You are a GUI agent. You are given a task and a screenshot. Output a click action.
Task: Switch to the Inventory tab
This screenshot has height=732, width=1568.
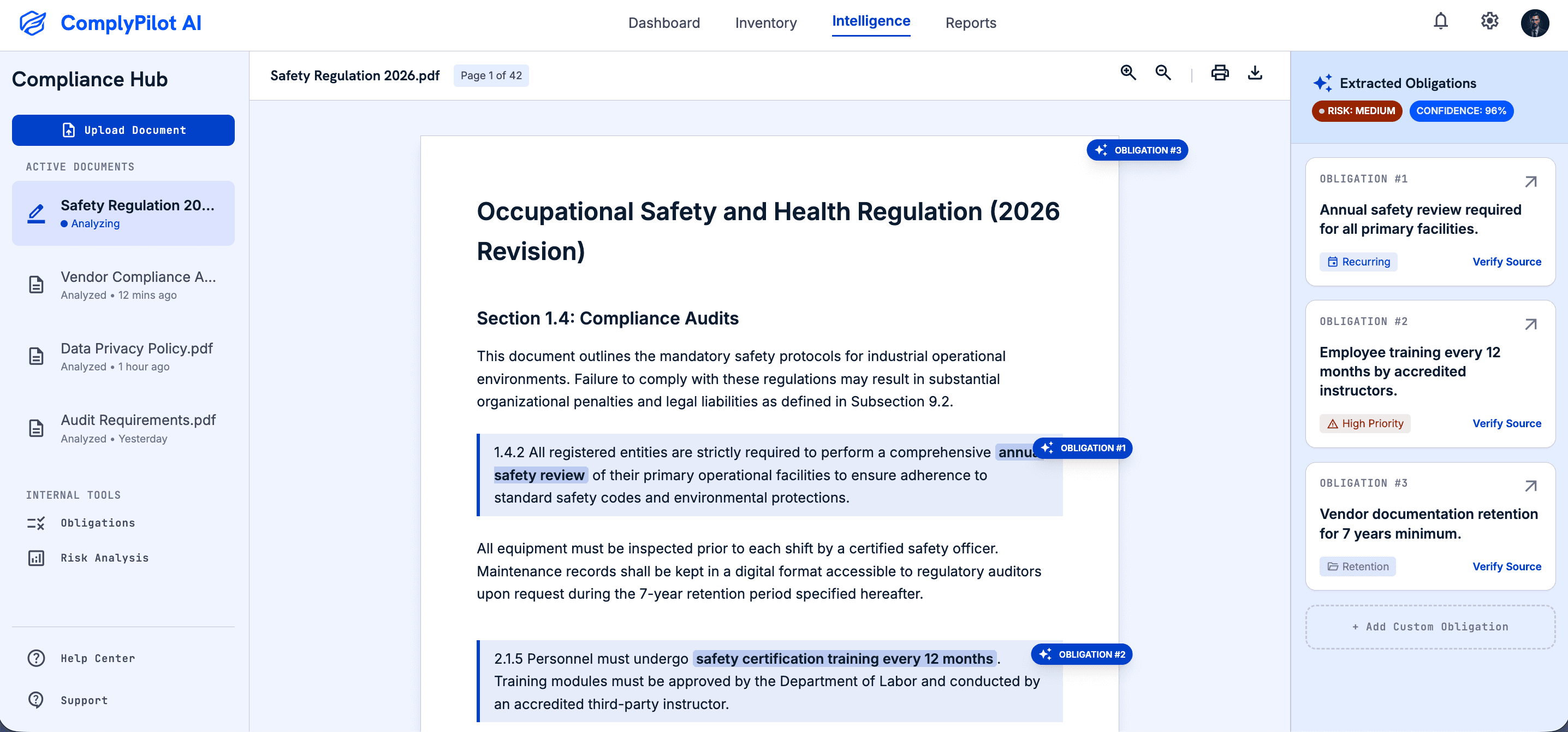(766, 22)
